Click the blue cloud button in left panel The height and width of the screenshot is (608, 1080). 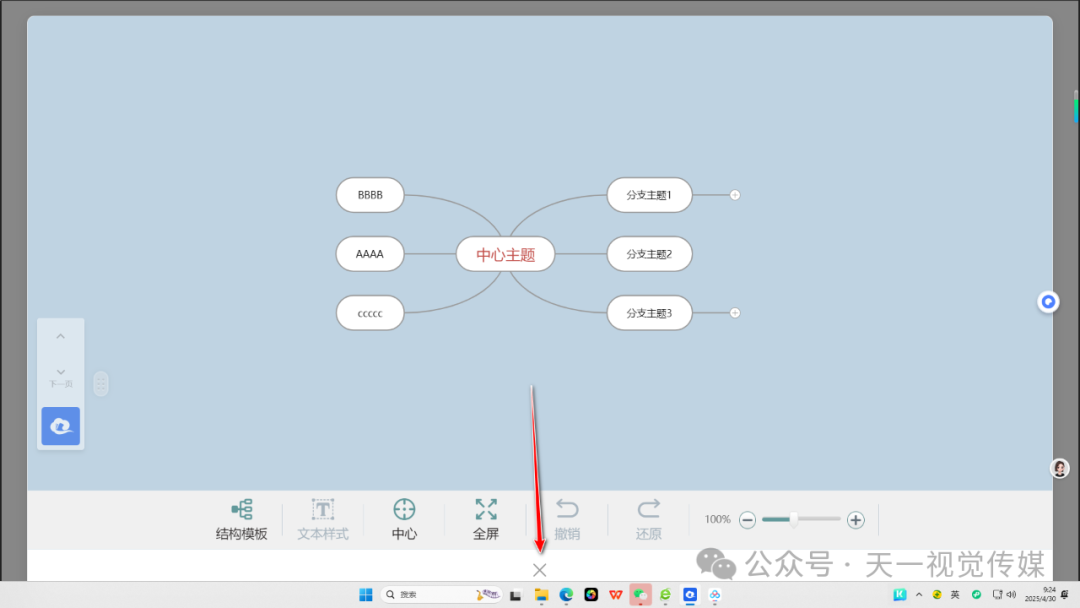click(61, 426)
